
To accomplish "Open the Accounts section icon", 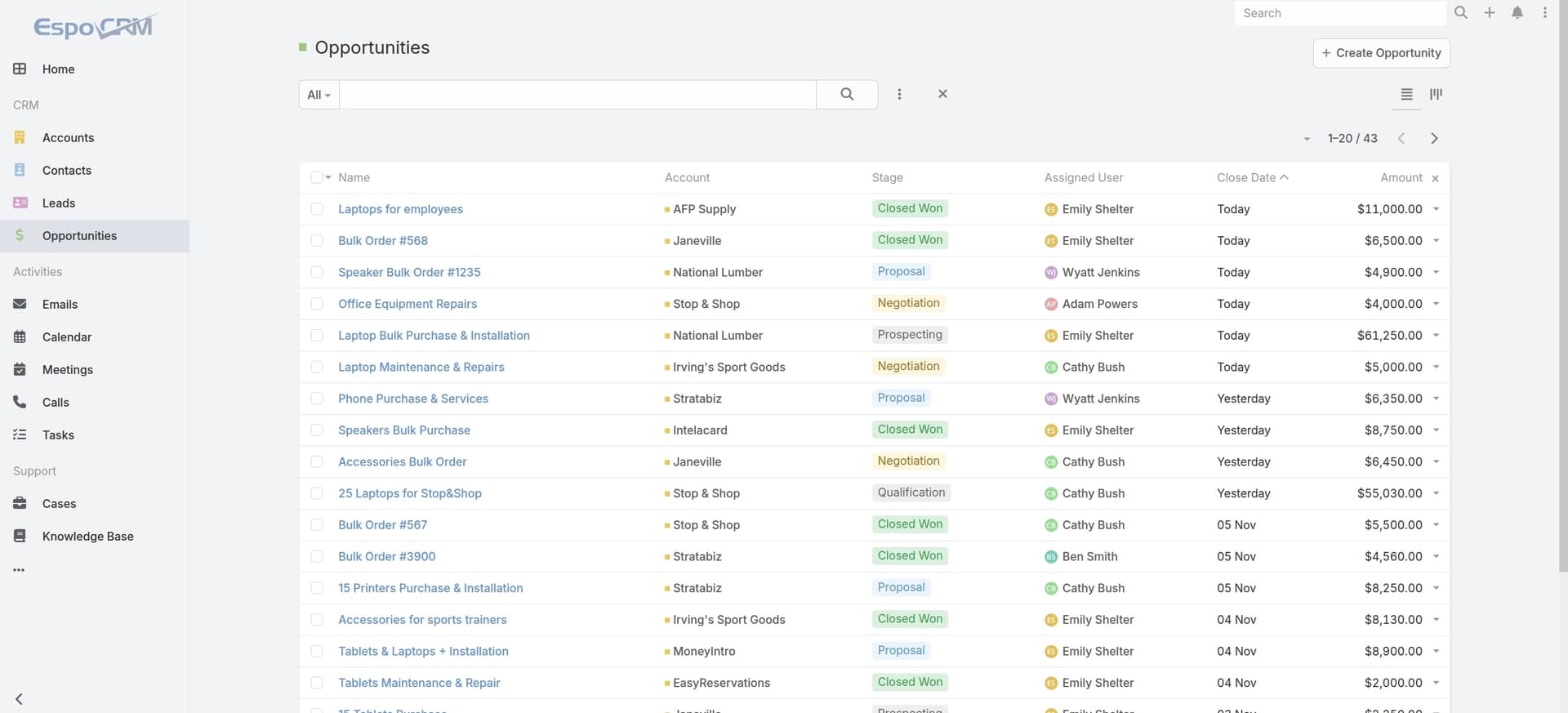I will pyautogui.click(x=20, y=137).
